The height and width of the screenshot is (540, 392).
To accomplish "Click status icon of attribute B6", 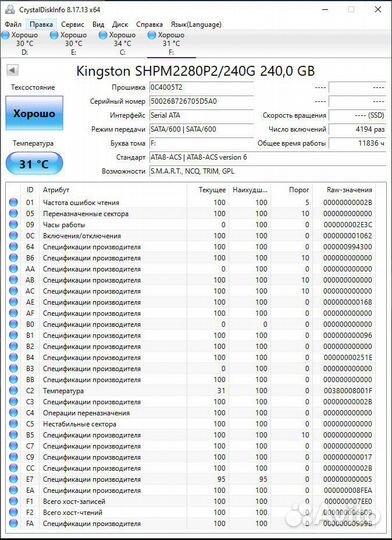I will (13, 258).
